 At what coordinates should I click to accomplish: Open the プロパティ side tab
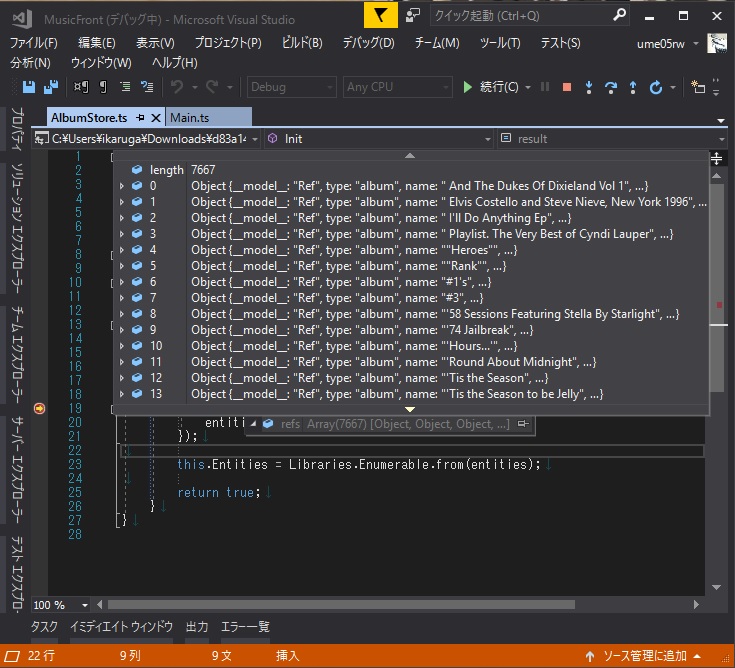pos(17,129)
